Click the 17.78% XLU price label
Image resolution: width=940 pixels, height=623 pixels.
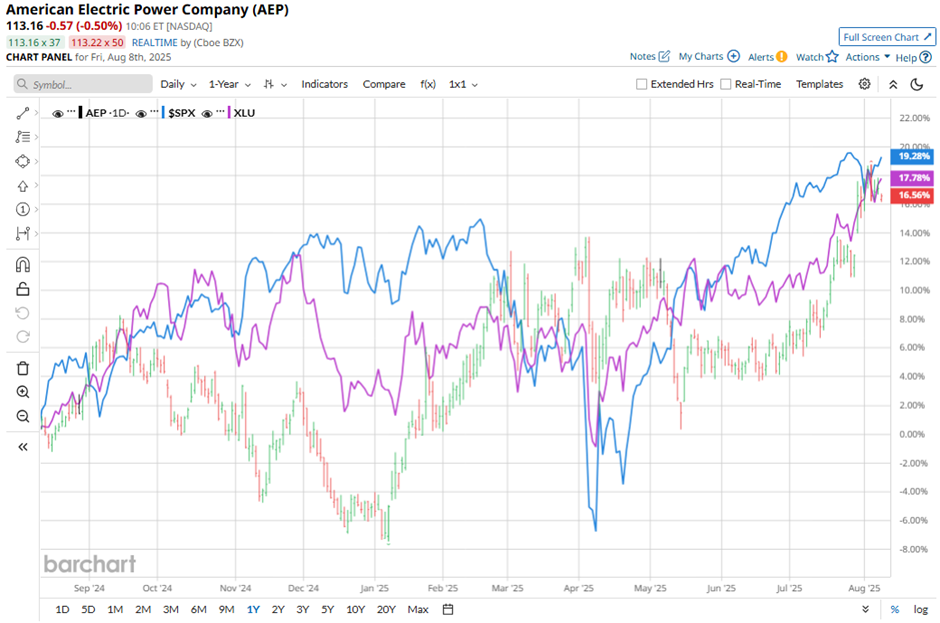pos(912,178)
